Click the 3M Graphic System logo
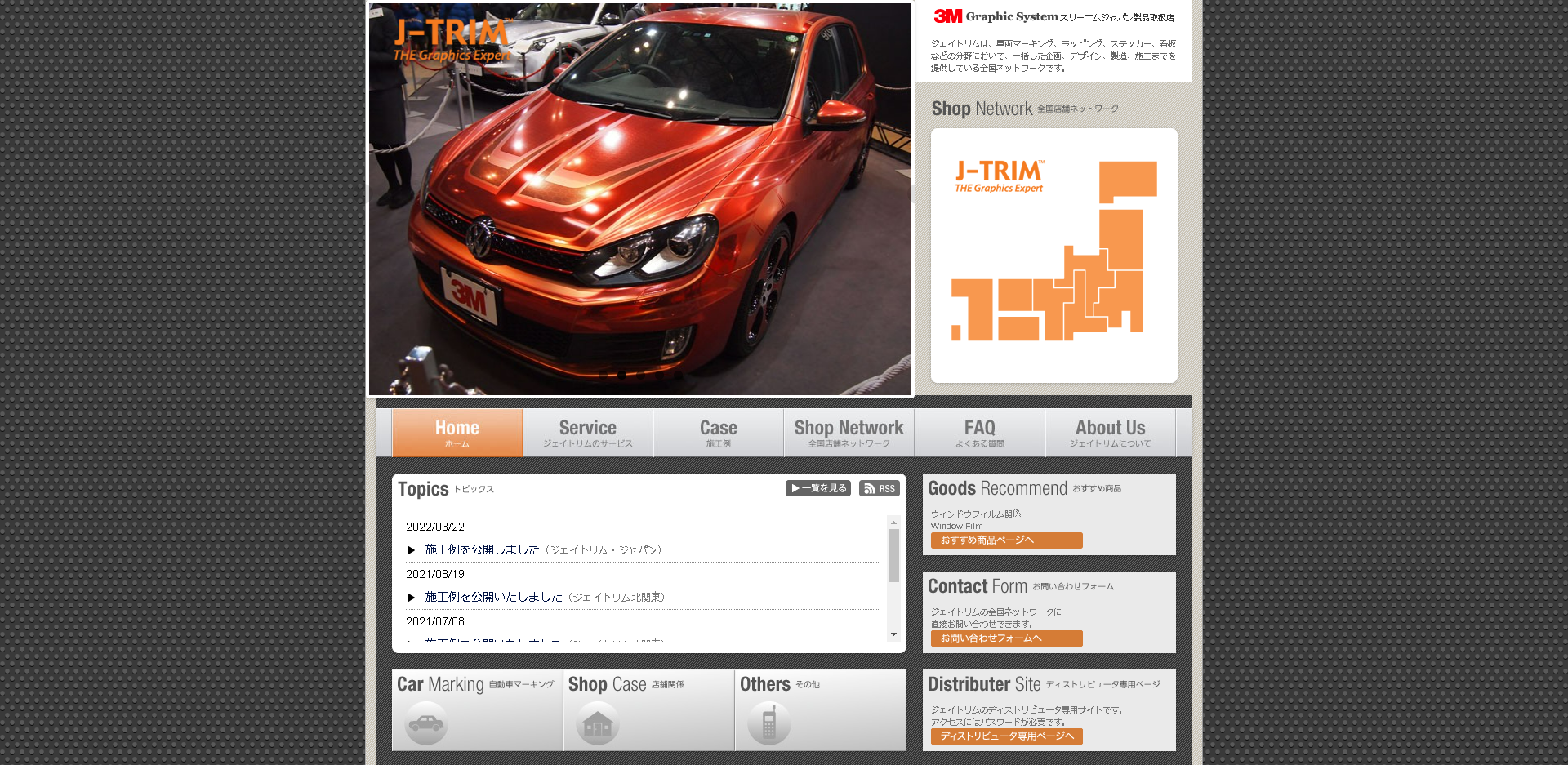The image size is (1568, 765). coord(996,16)
